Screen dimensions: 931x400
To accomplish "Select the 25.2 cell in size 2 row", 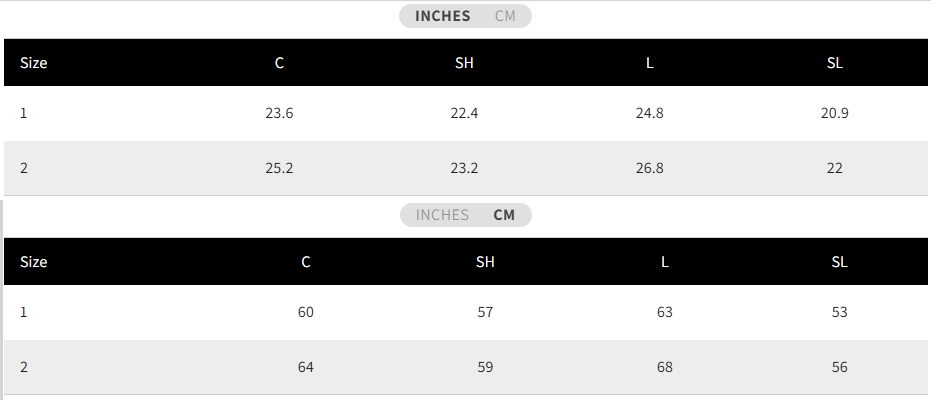I will coord(279,169).
